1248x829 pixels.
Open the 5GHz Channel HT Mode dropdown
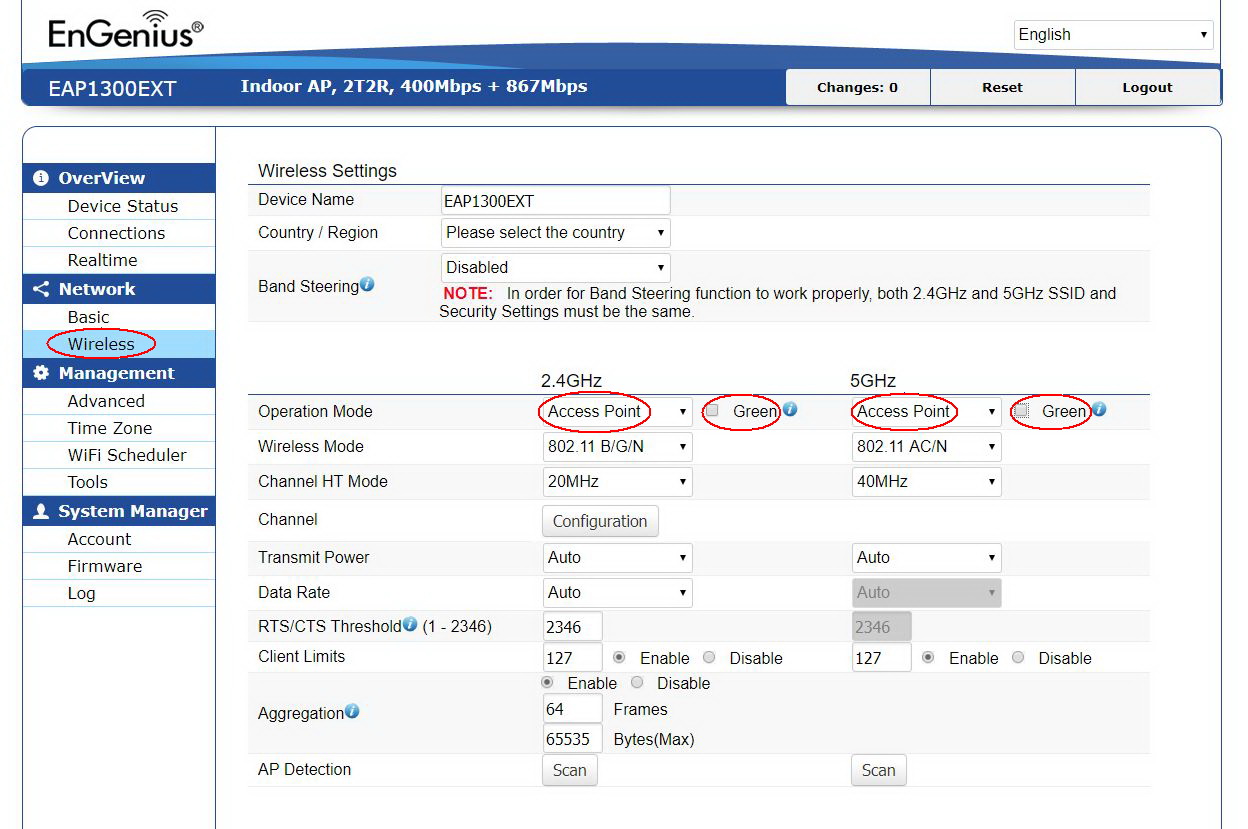[x=926, y=482]
